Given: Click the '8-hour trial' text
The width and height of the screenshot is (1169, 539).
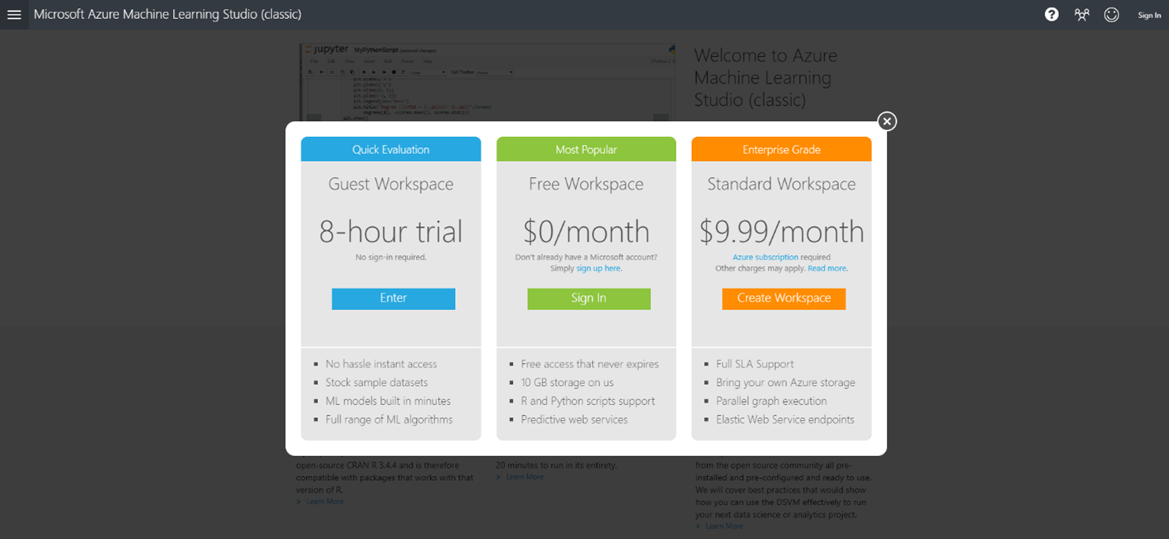Looking at the screenshot, I should (391, 232).
